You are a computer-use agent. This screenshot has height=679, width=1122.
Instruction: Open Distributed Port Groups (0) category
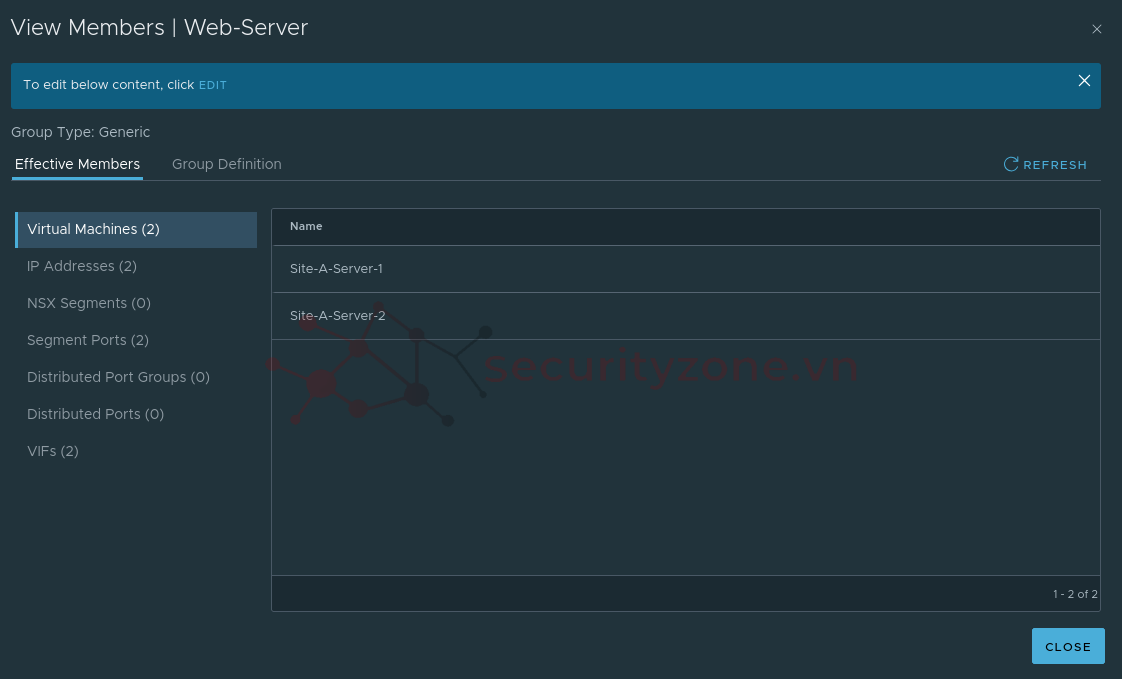[x=118, y=377]
